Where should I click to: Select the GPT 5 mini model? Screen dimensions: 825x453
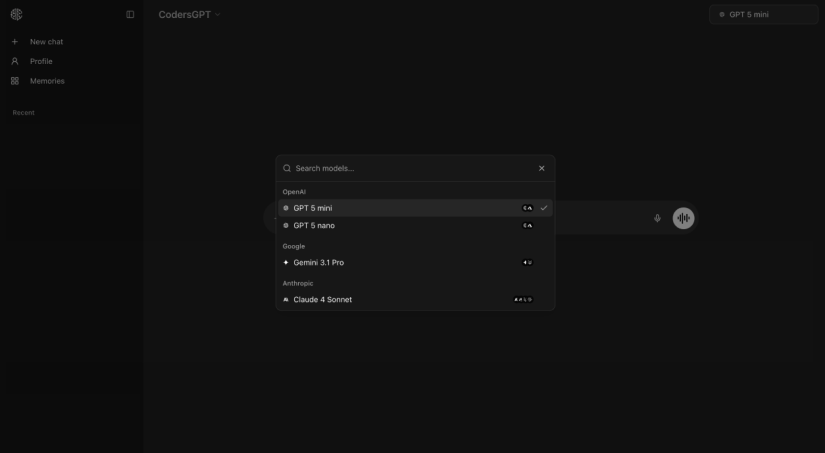click(x=415, y=208)
